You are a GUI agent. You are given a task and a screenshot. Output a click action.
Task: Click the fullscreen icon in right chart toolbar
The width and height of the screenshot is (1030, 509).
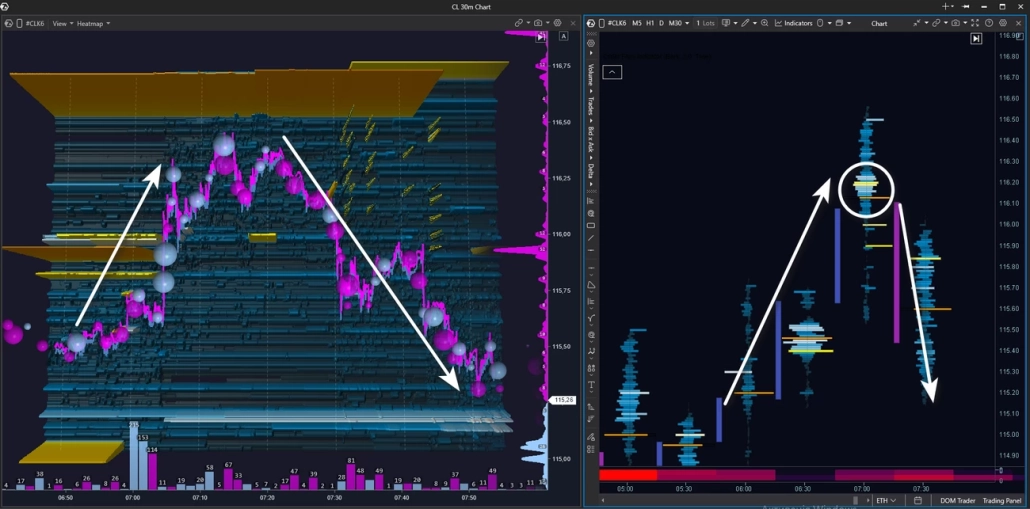coord(975,23)
